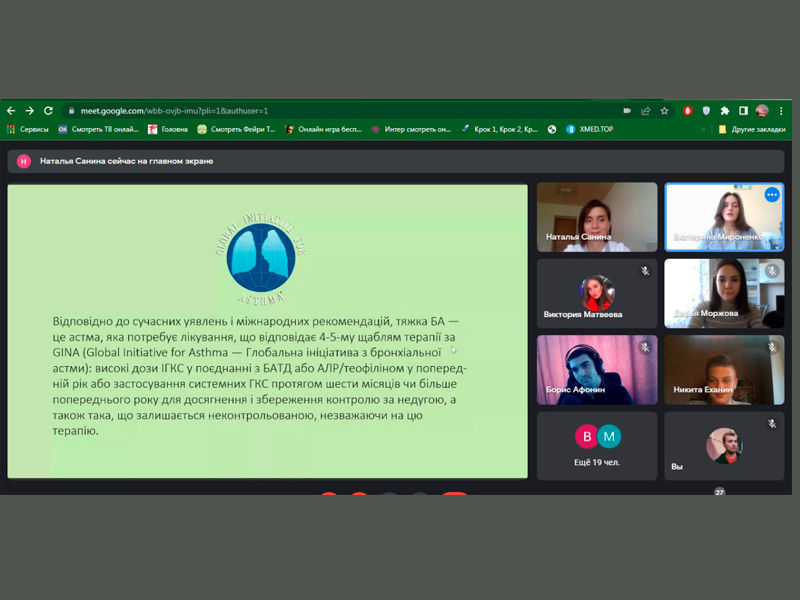Open options on Екатерина Мироненко's tile
800x600 pixels.
click(x=772, y=195)
